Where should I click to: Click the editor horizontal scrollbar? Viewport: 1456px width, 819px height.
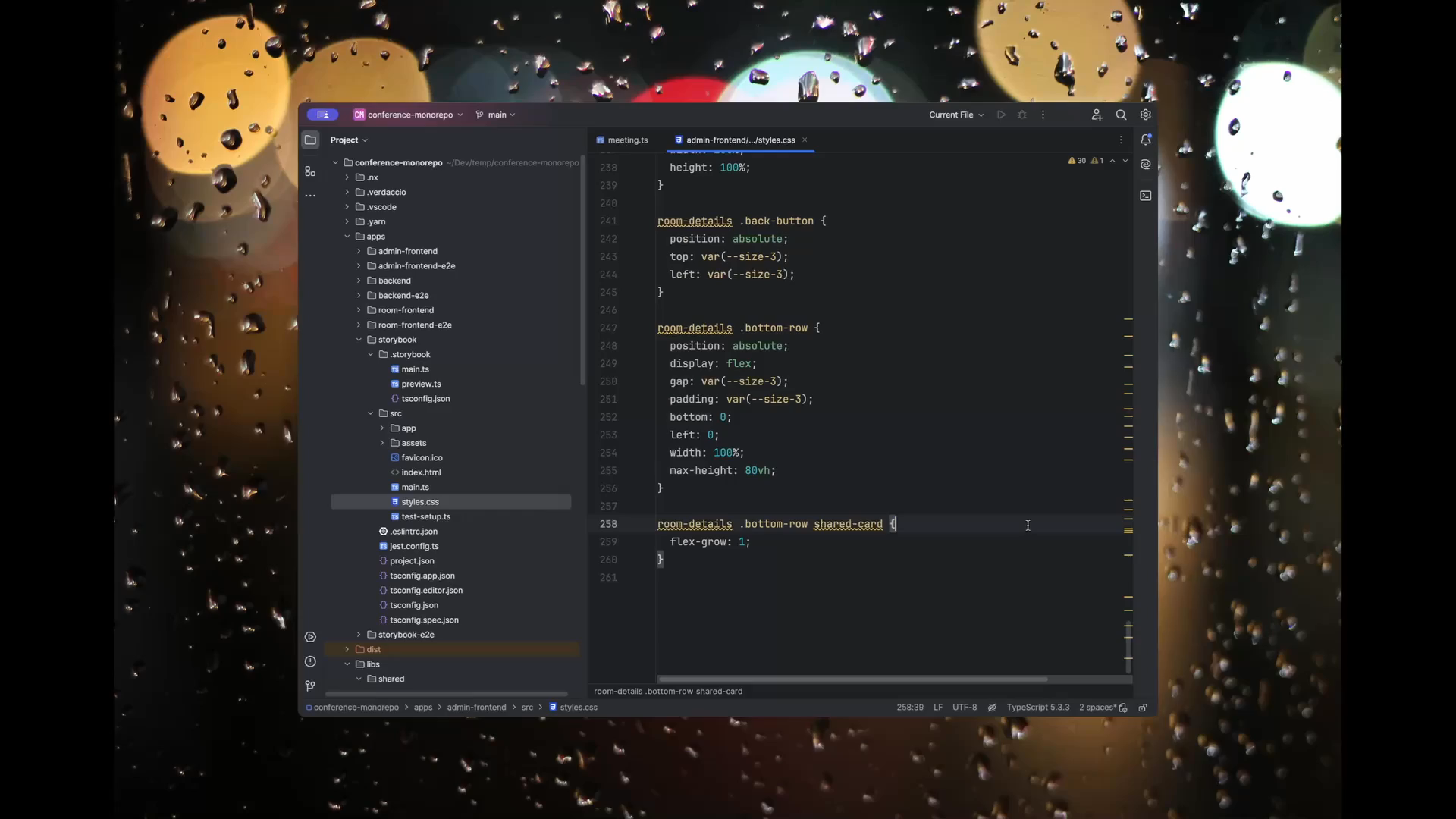(852, 679)
